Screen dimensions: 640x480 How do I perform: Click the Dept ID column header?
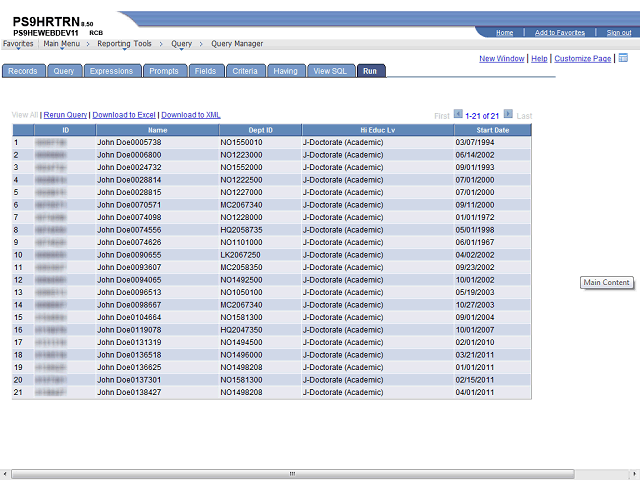coord(260,130)
